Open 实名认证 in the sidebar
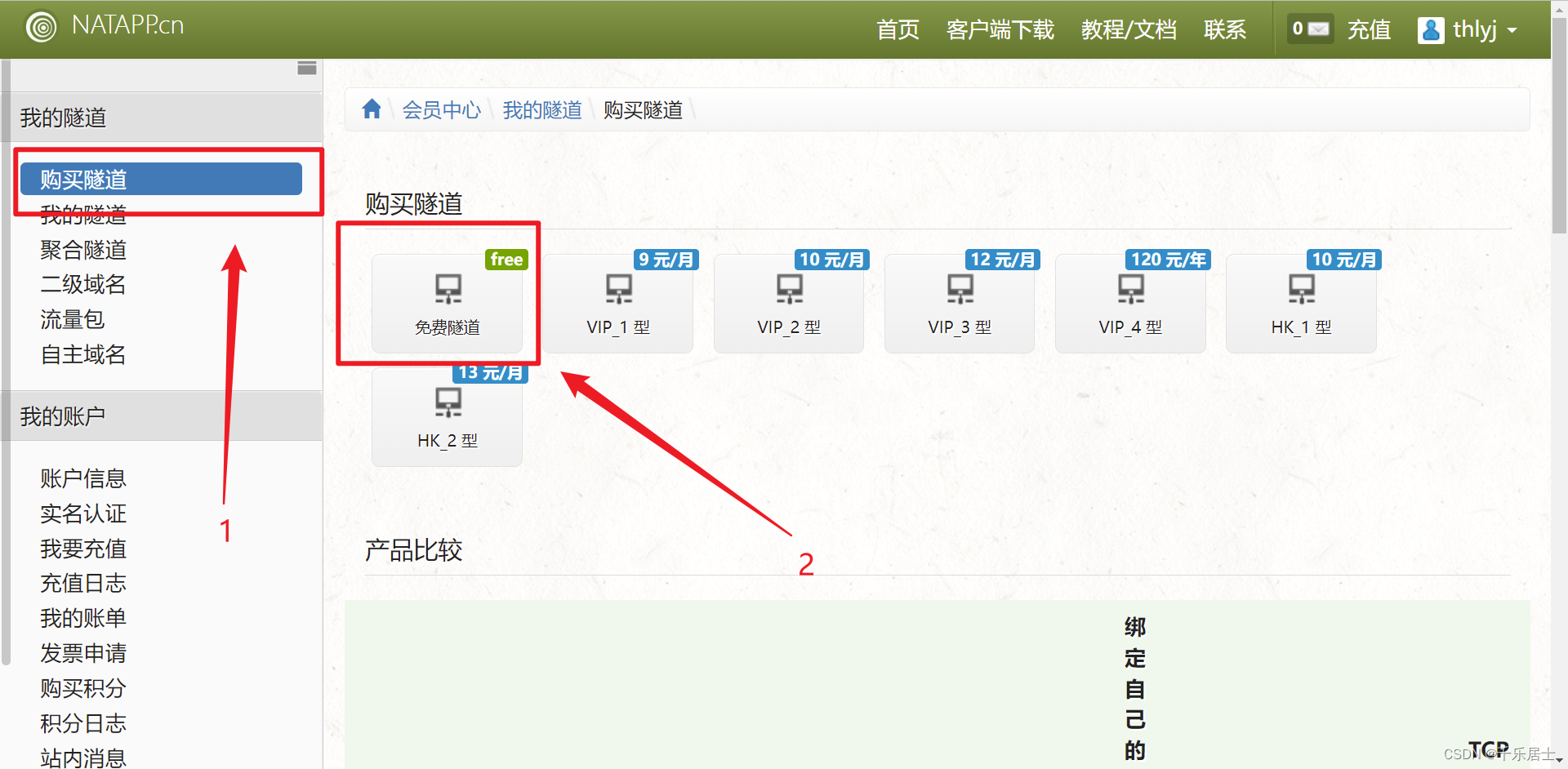Viewport: 1568px width, 769px height. (x=83, y=513)
